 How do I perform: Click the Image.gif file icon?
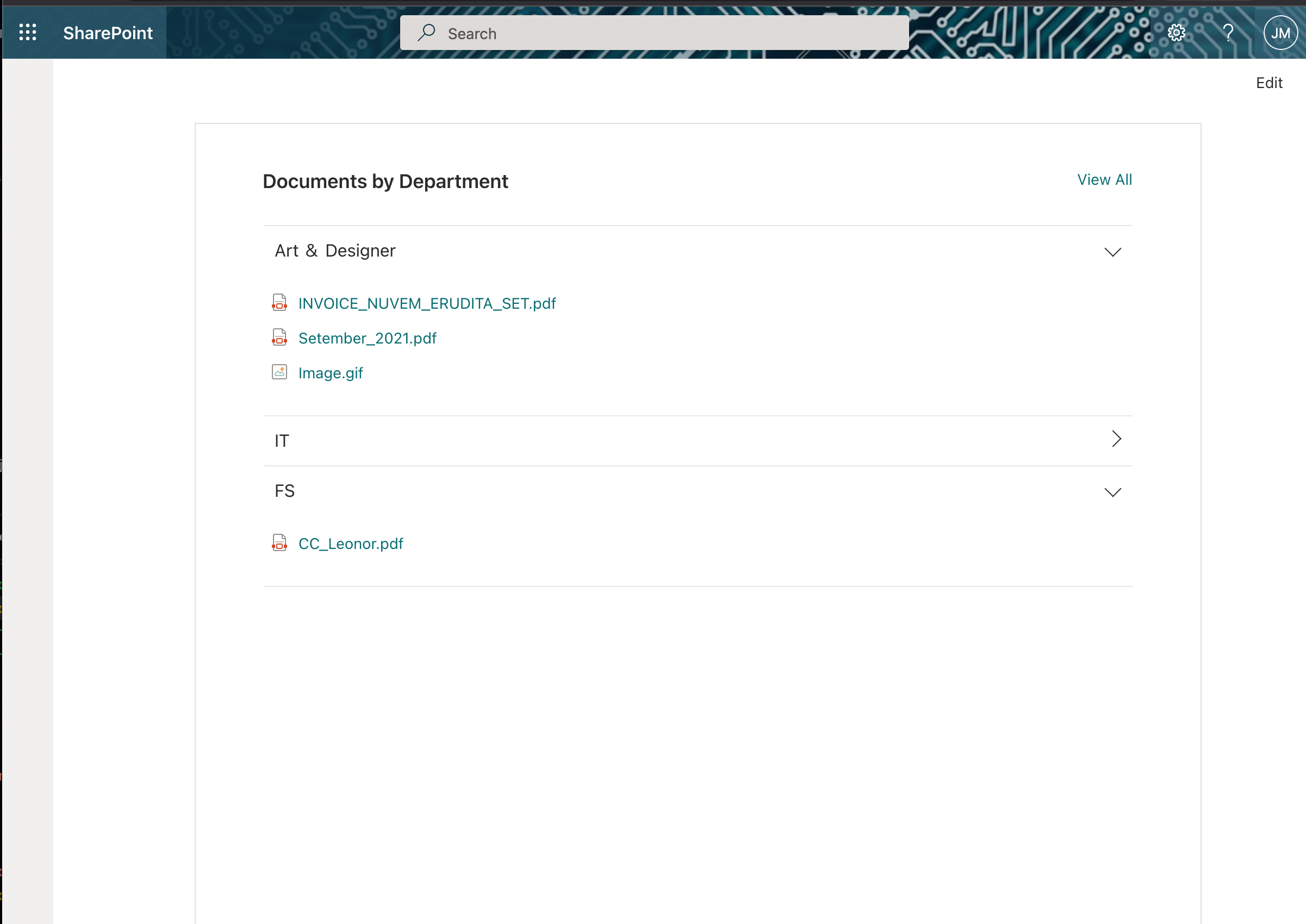(279, 372)
